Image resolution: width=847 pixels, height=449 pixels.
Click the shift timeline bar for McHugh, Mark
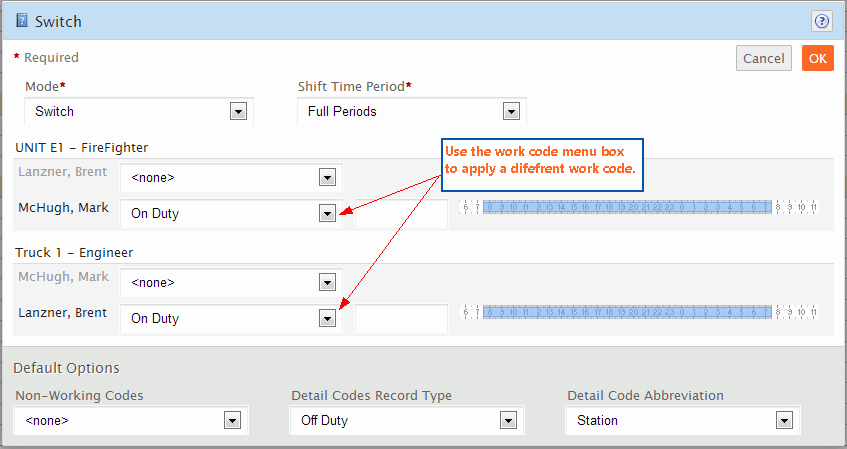627,207
